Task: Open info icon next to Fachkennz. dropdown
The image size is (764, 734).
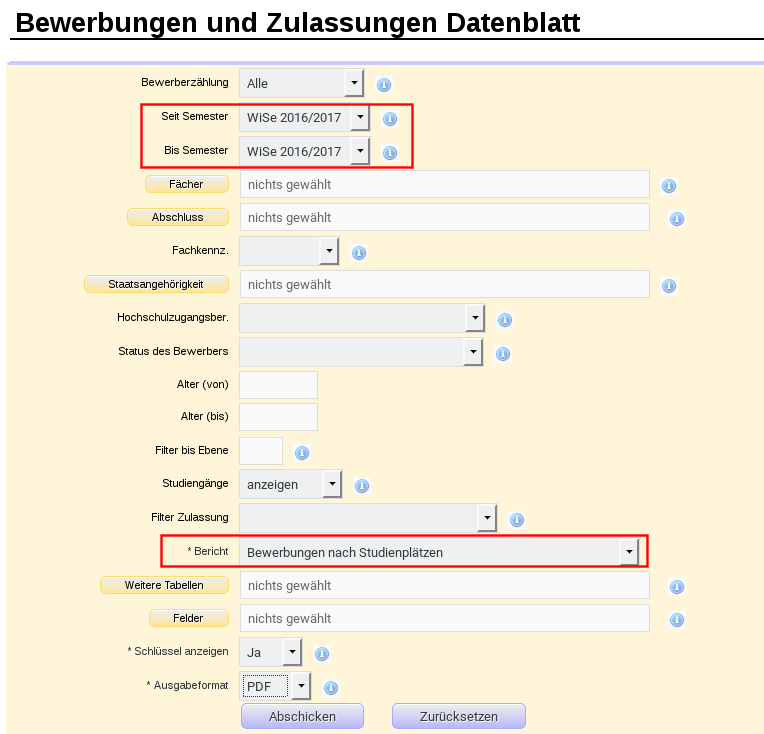Action: (x=359, y=253)
